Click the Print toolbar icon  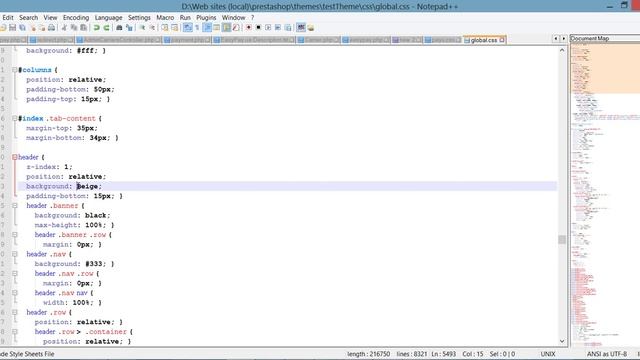(x=51, y=27)
